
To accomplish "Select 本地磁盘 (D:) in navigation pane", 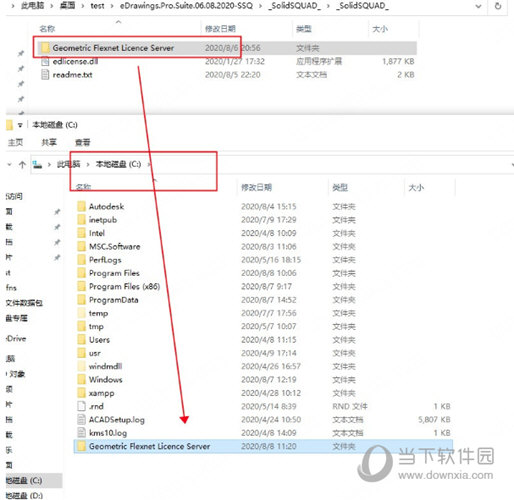I will (x=24, y=495).
